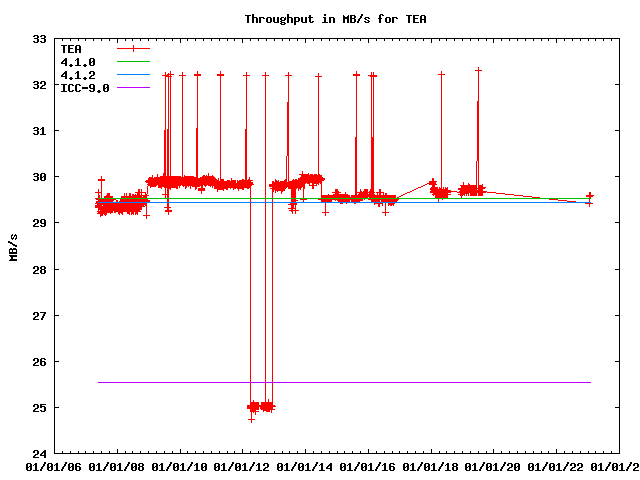Click the green 4.1.0 legend line sample

(x=133, y=62)
